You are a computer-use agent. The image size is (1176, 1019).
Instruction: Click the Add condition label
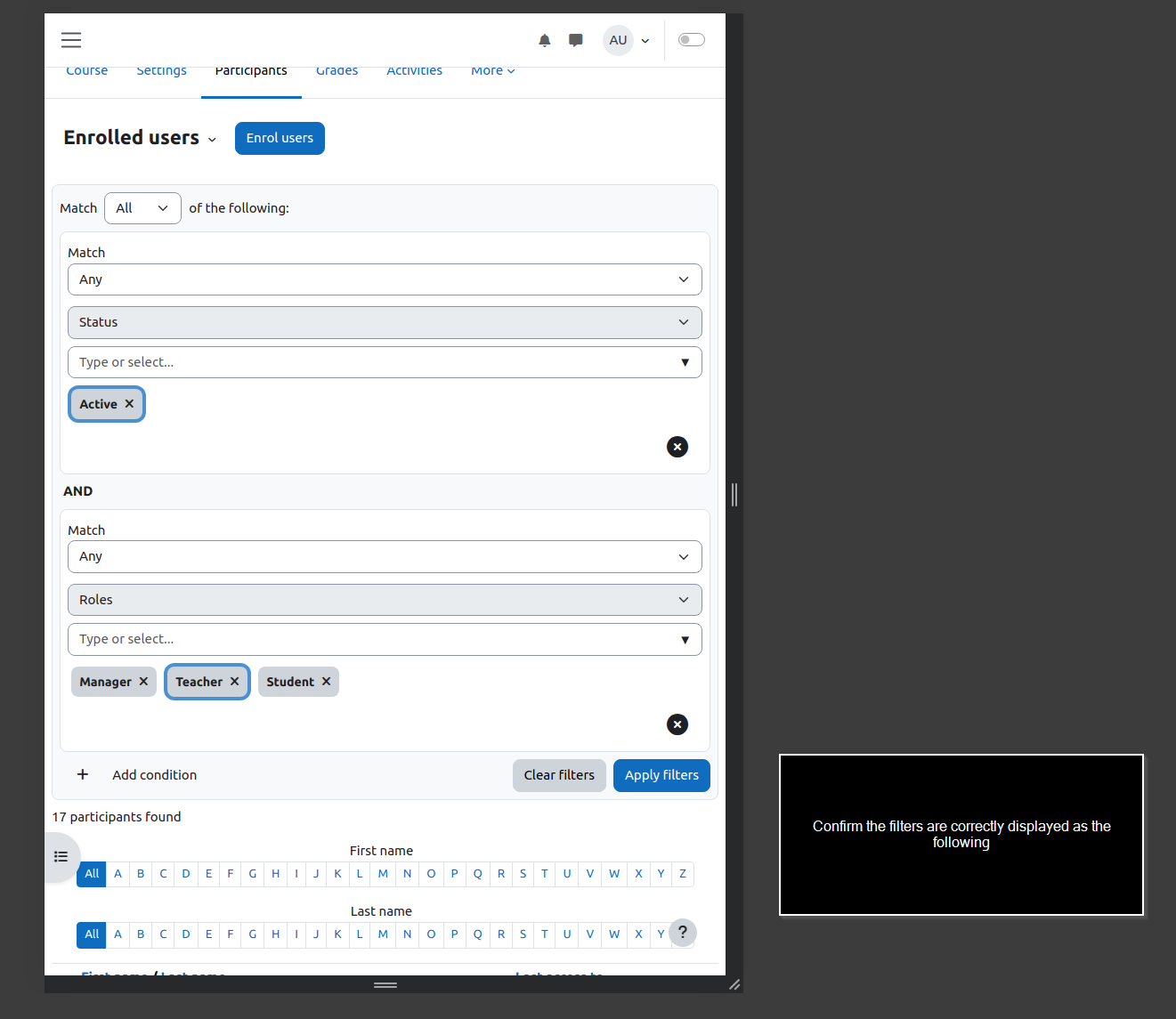point(154,775)
